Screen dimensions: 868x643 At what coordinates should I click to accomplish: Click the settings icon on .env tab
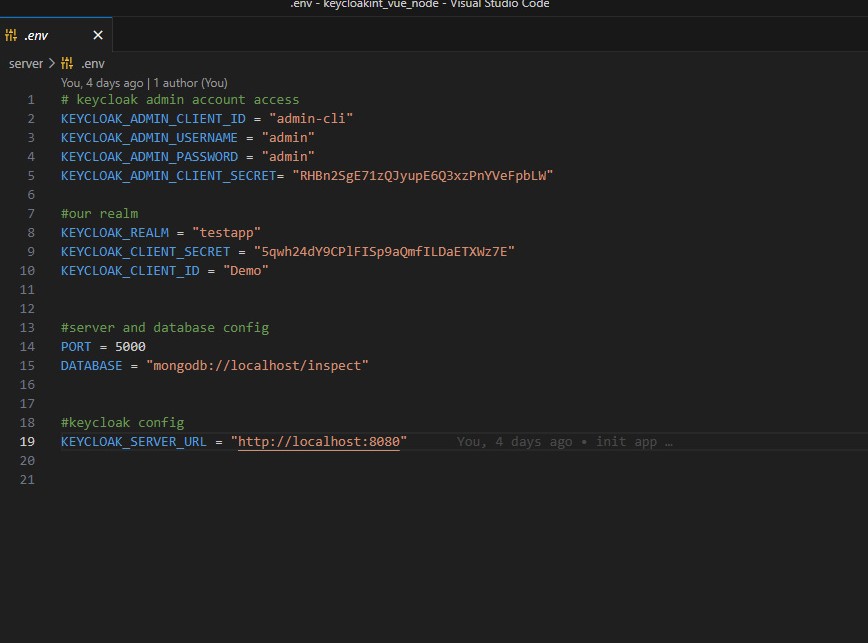[x=11, y=35]
